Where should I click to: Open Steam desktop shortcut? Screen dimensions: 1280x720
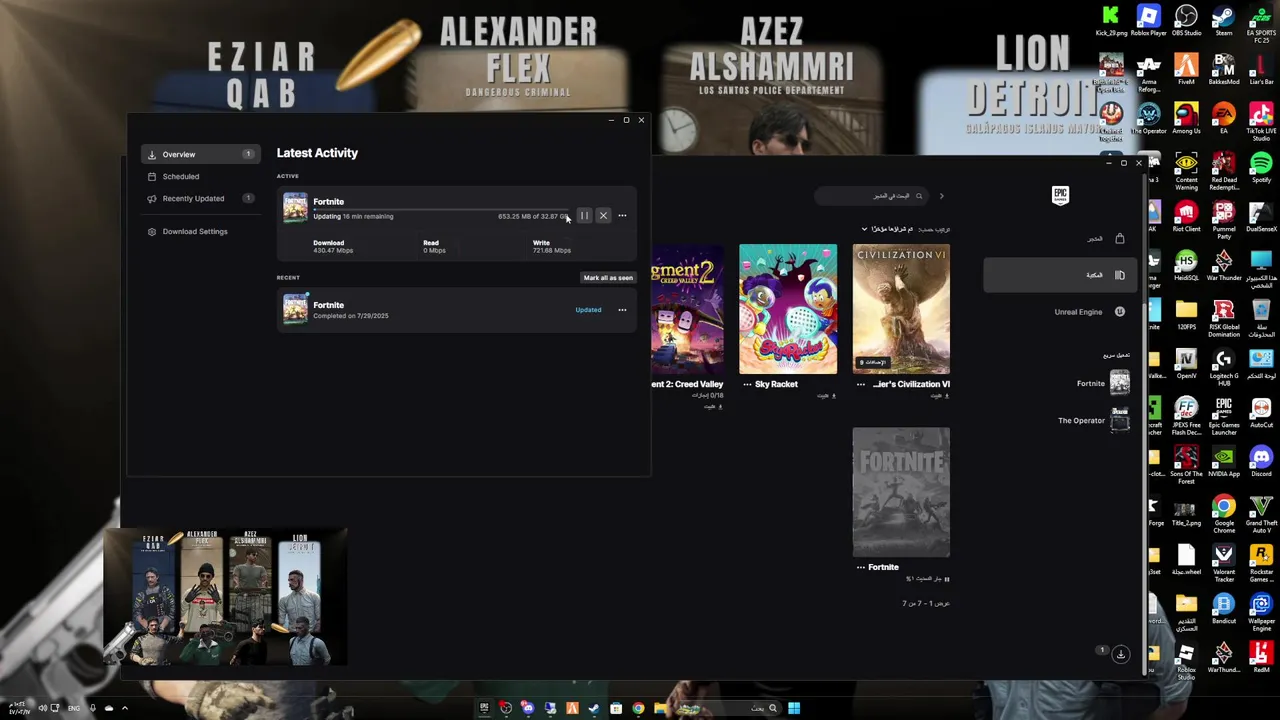1223,21
